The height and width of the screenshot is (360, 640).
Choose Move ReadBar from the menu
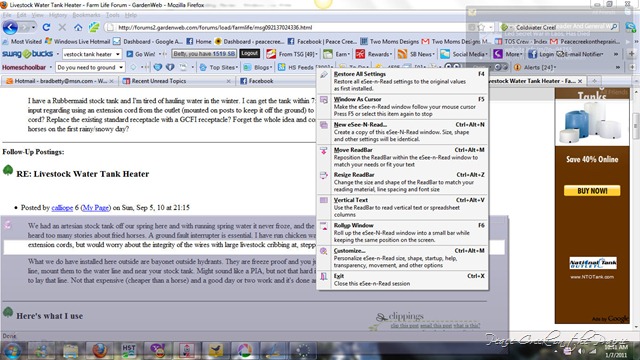point(402,157)
